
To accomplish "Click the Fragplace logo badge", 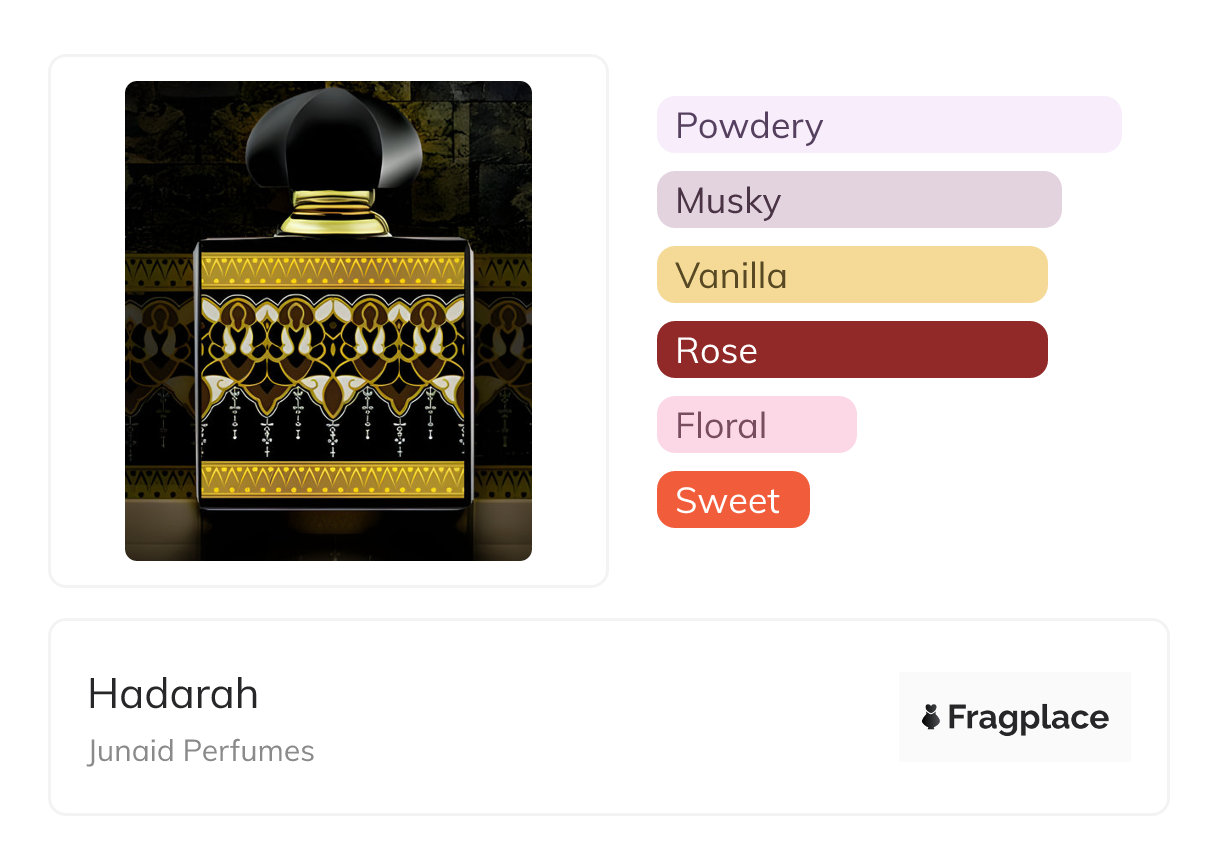I will [x=1014, y=717].
